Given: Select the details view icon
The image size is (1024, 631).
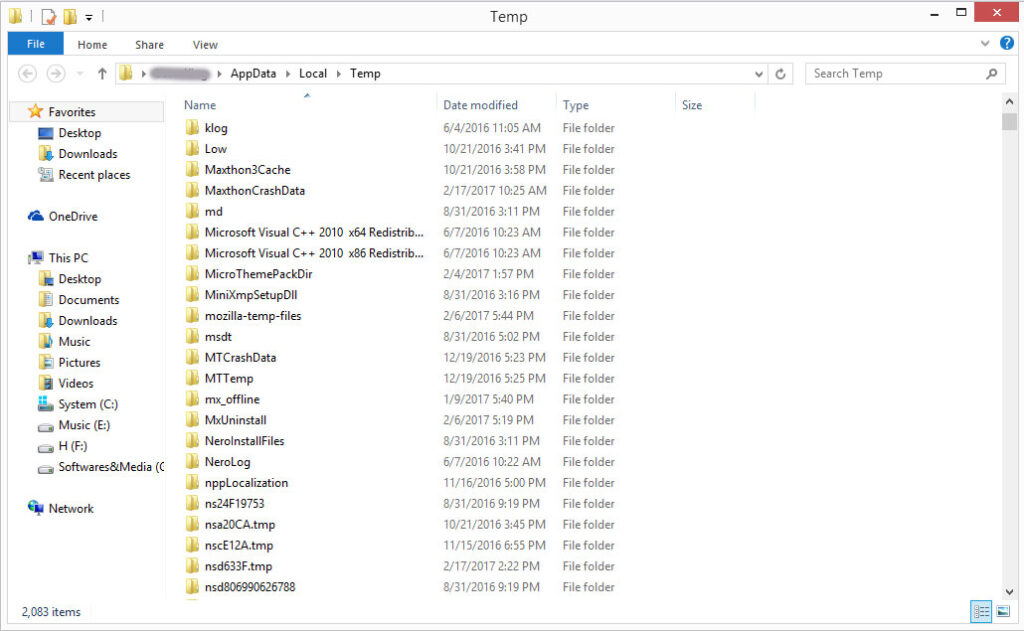Looking at the screenshot, I should [981, 611].
